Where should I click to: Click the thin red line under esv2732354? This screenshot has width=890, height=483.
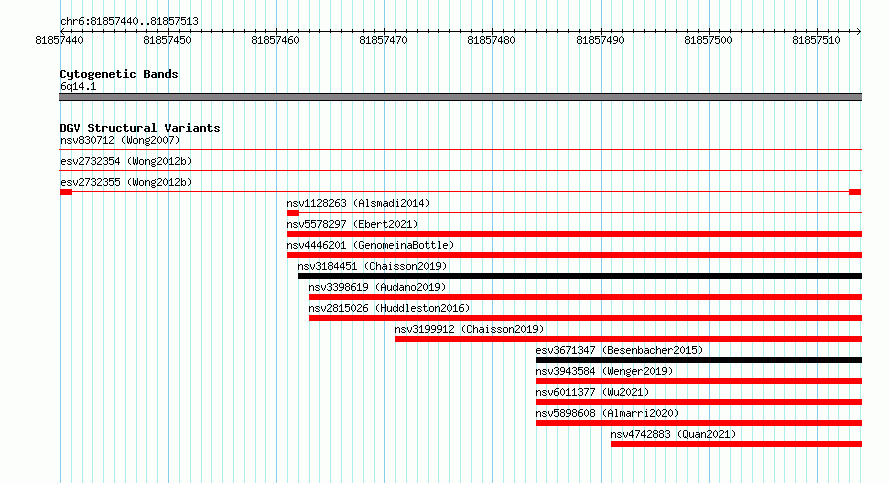460,171
